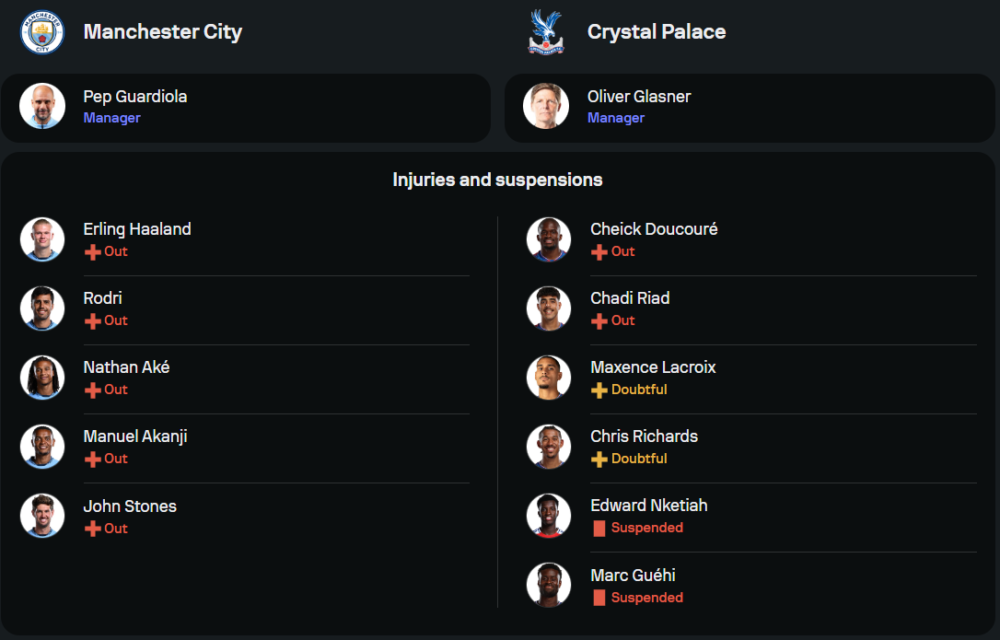Click the red cross Out icon for Erling Haaland
This screenshot has height=640, width=1000.
tap(93, 252)
